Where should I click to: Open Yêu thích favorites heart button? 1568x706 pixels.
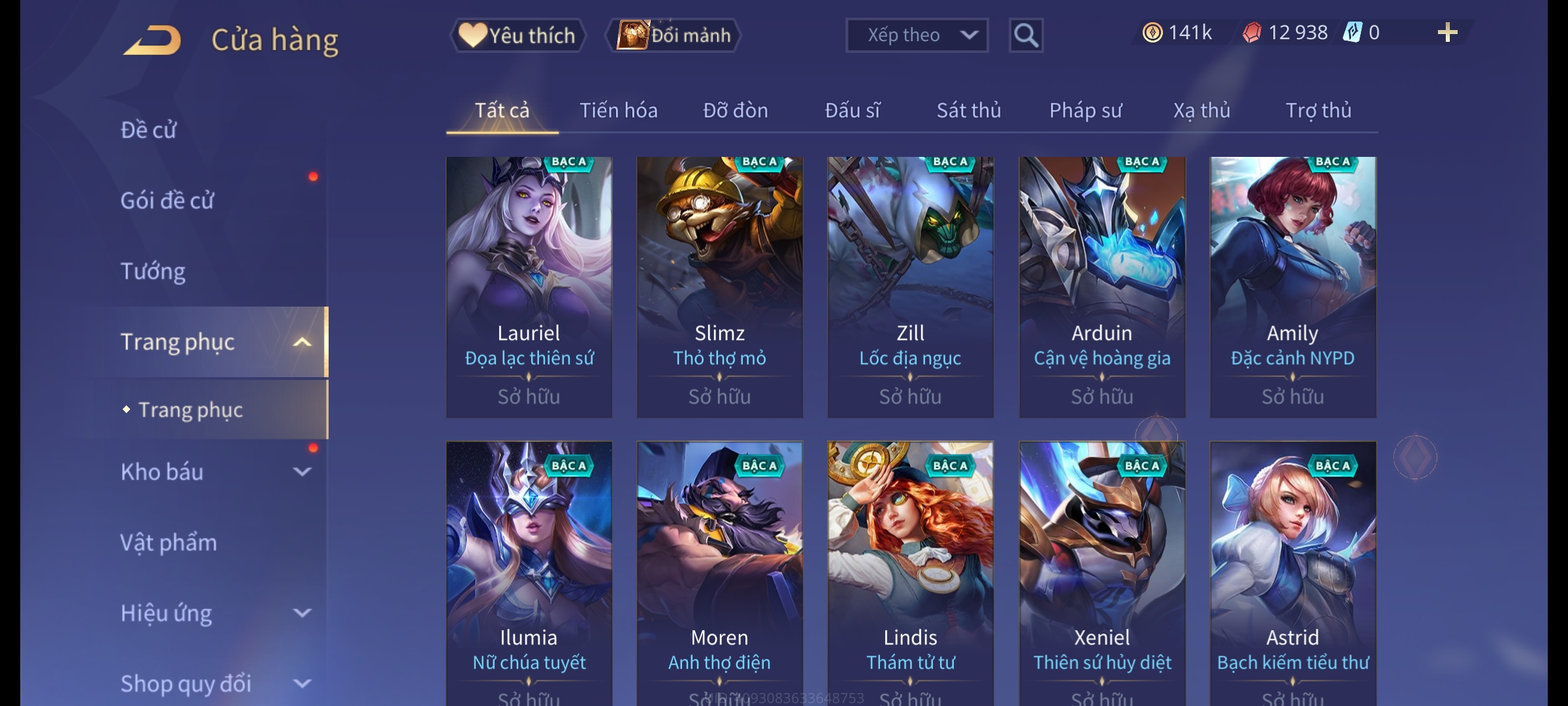click(517, 35)
